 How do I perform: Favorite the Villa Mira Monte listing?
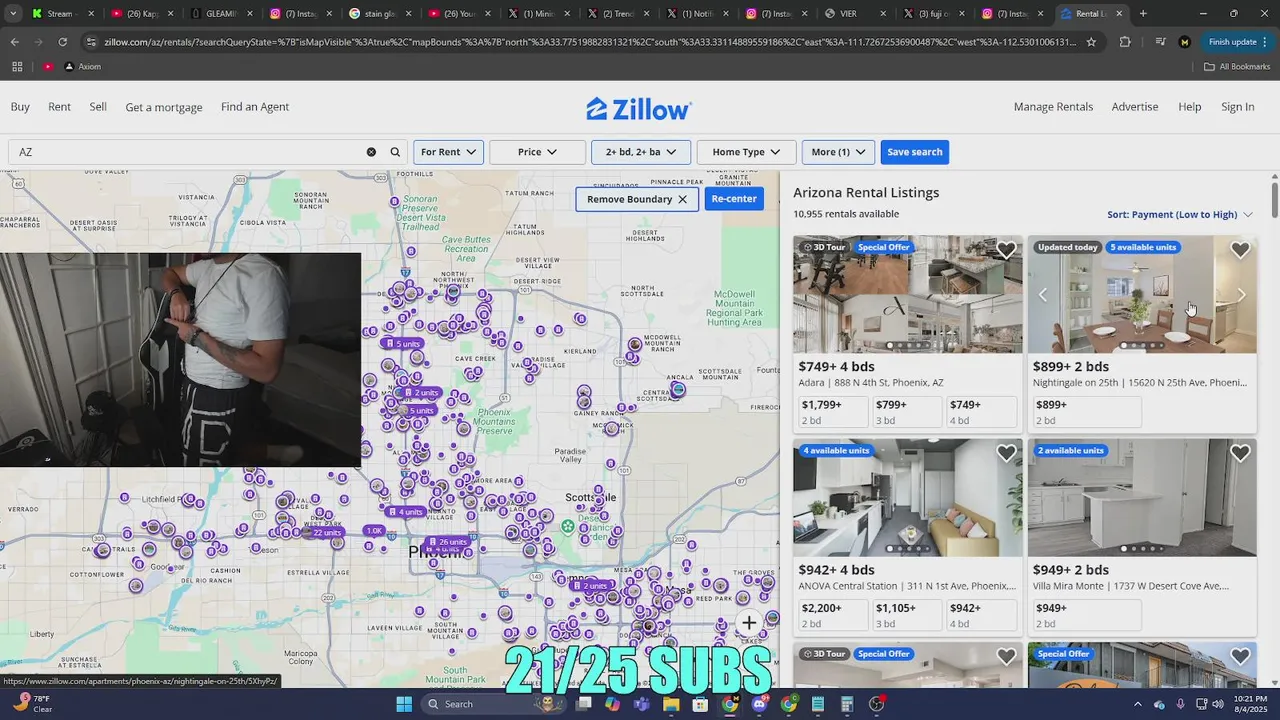[x=1240, y=453]
